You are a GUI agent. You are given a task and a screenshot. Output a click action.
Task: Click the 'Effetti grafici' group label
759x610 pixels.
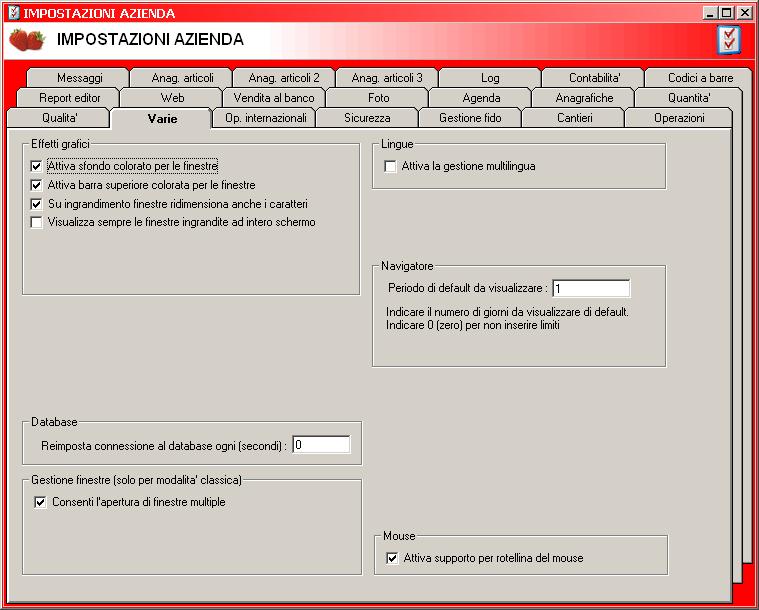[x=61, y=144]
